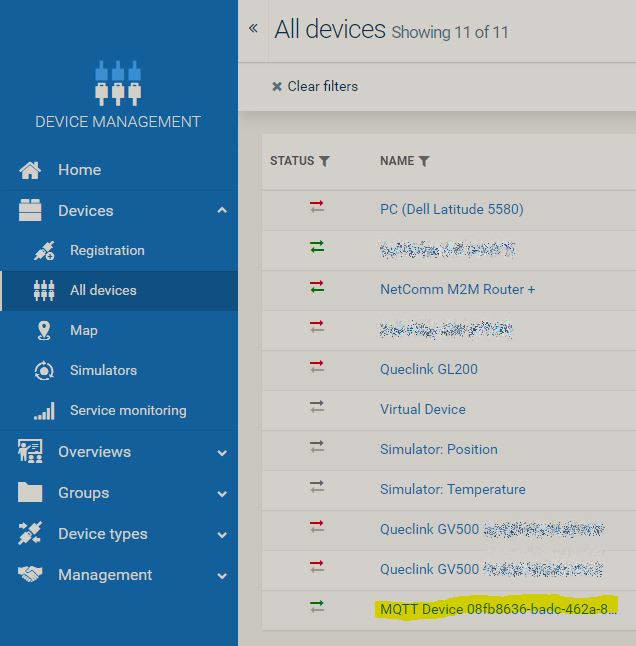Open NetComm M2M Router + device

(457, 289)
